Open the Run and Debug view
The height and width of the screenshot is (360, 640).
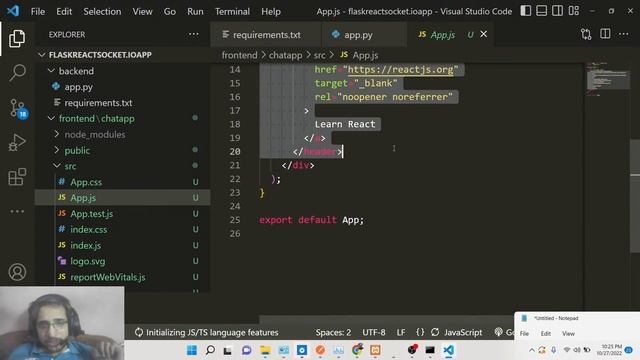[17, 142]
